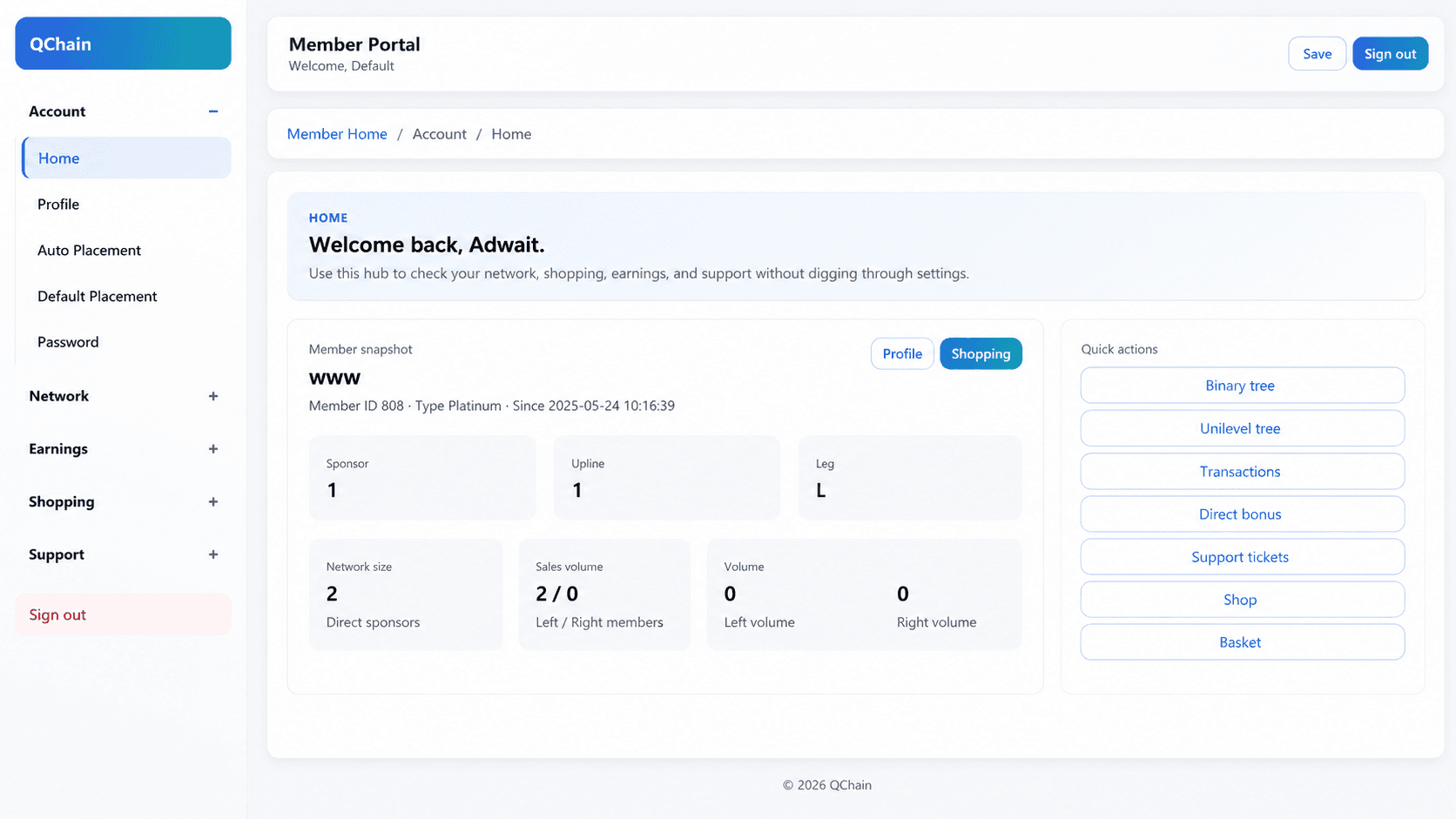The height and width of the screenshot is (819, 1456).
Task: Click the QChain logo banner
Action: (x=123, y=44)
